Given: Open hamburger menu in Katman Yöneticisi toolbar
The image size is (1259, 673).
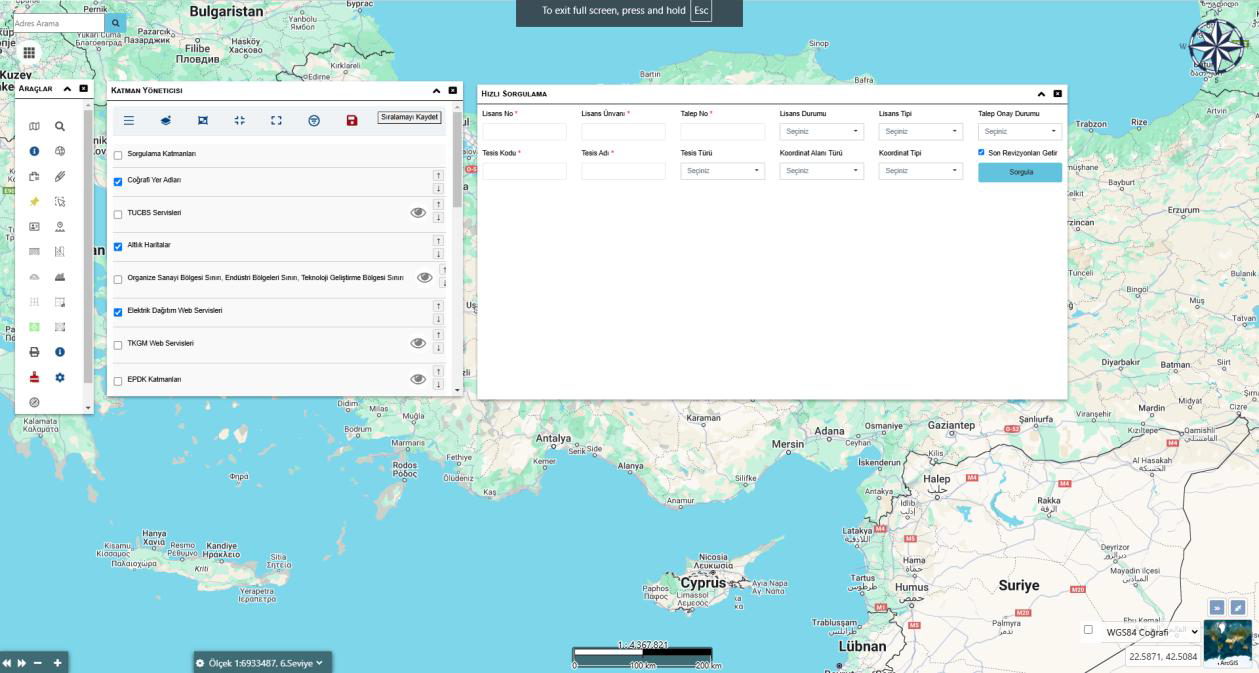Looking at the screenshot, I should 129,120.
